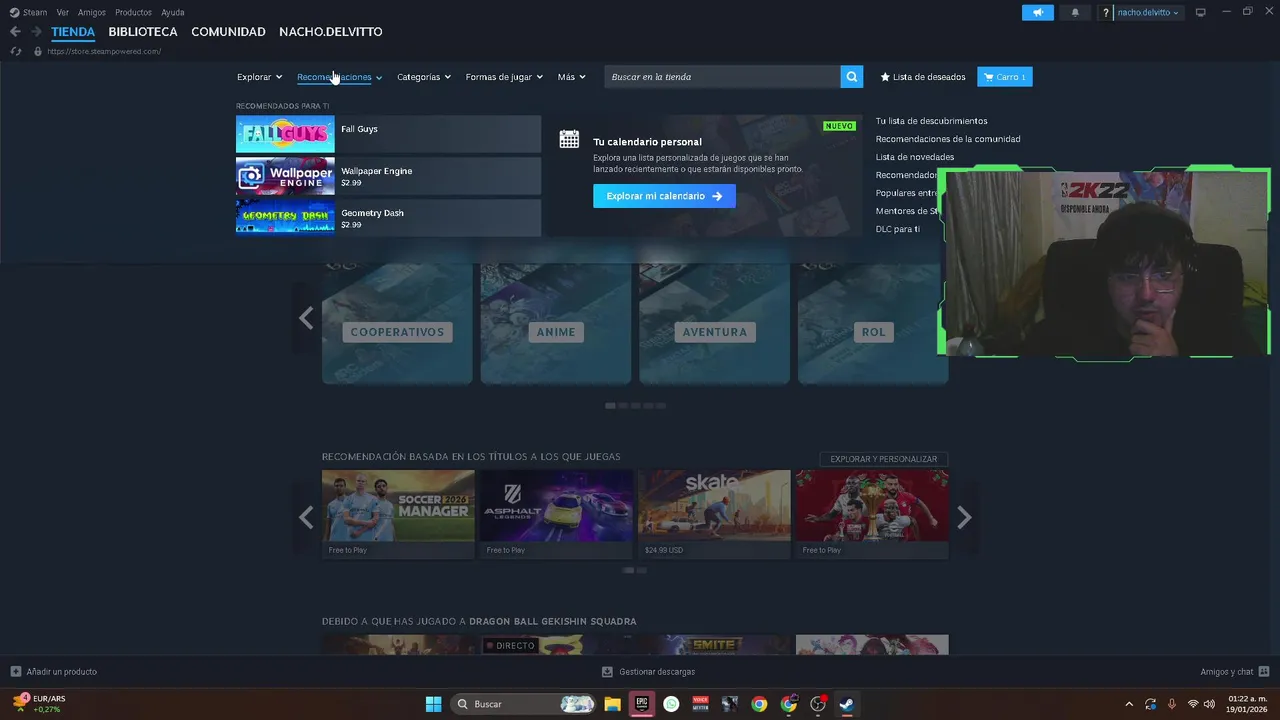Select Wallpaper Engine recommendation
1280x720 pixels.
coord(388,176)
